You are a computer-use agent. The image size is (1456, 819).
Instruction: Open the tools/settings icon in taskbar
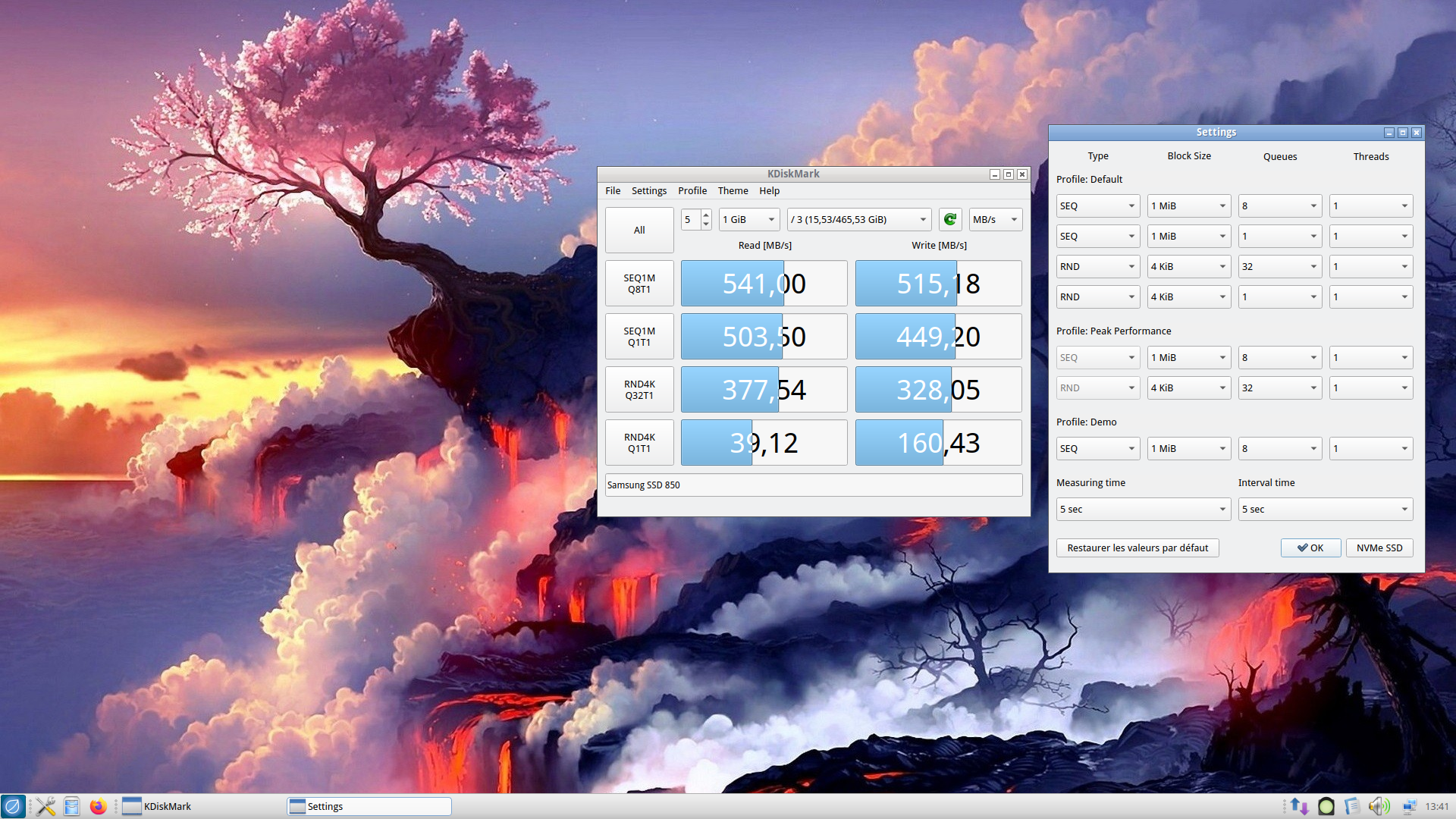pos(45,806)
